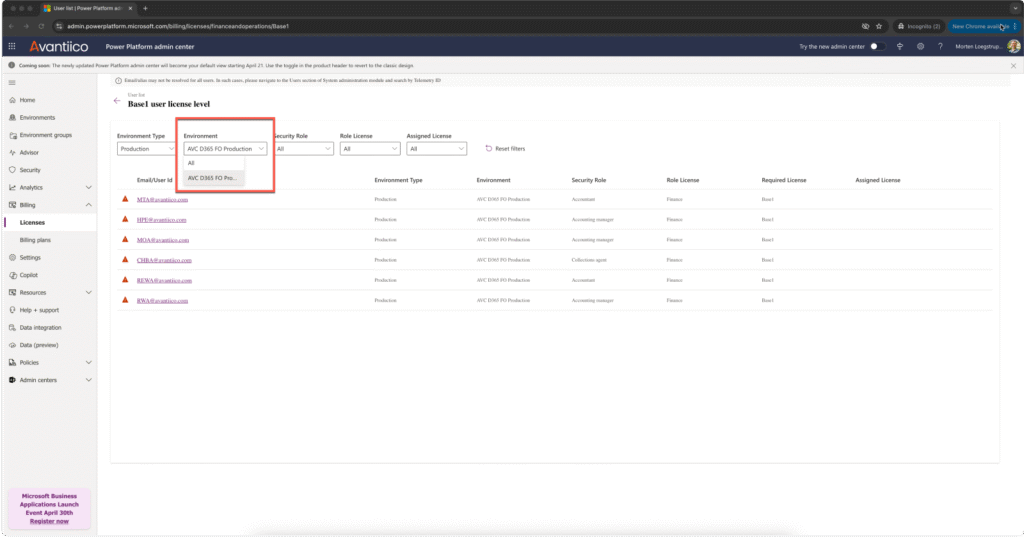Screen dimensions: 1024x548
Task: Click the Assigned License column header
Action: click(878, 180)
